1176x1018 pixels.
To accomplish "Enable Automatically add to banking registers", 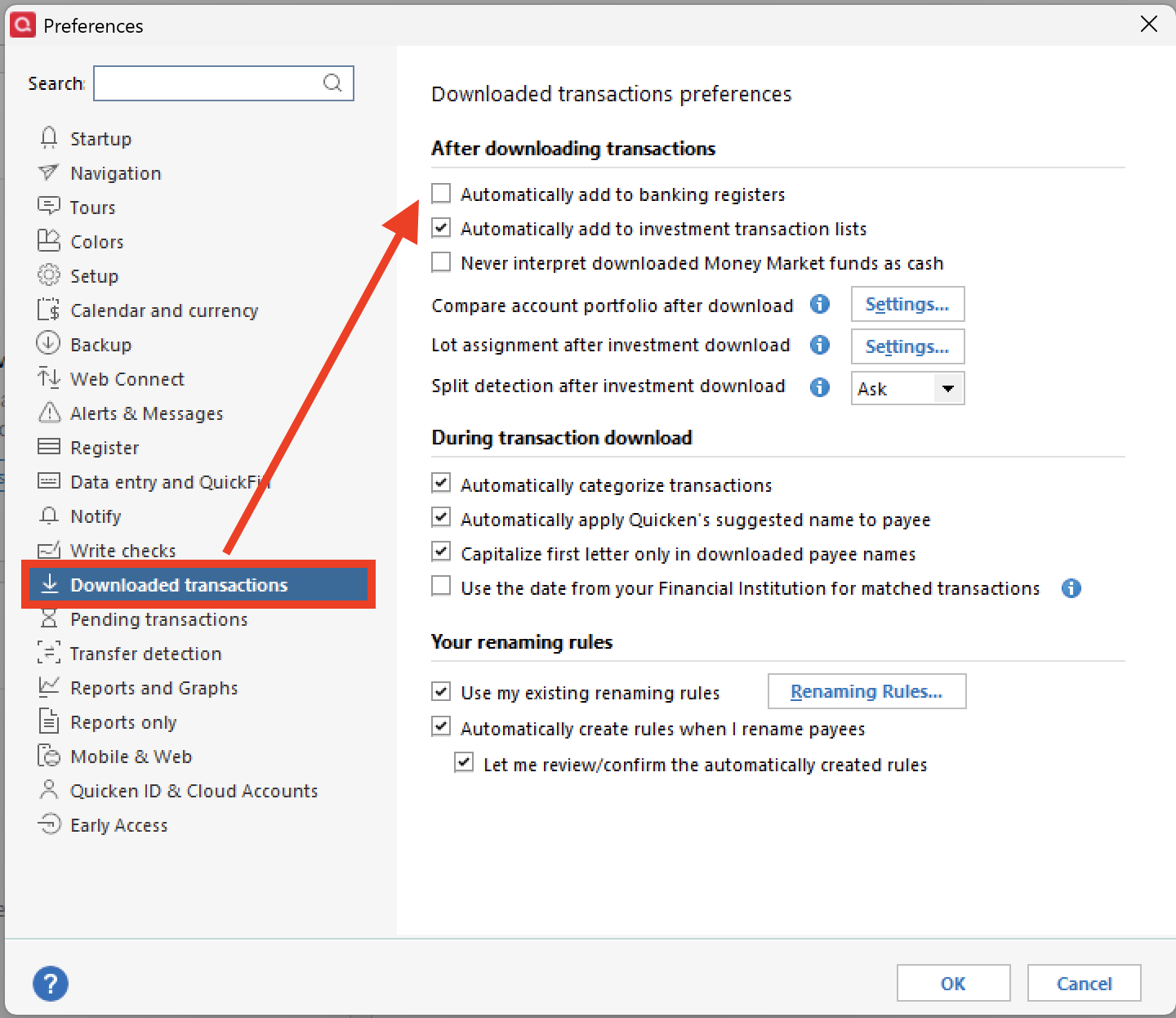I will click(441, 194).
